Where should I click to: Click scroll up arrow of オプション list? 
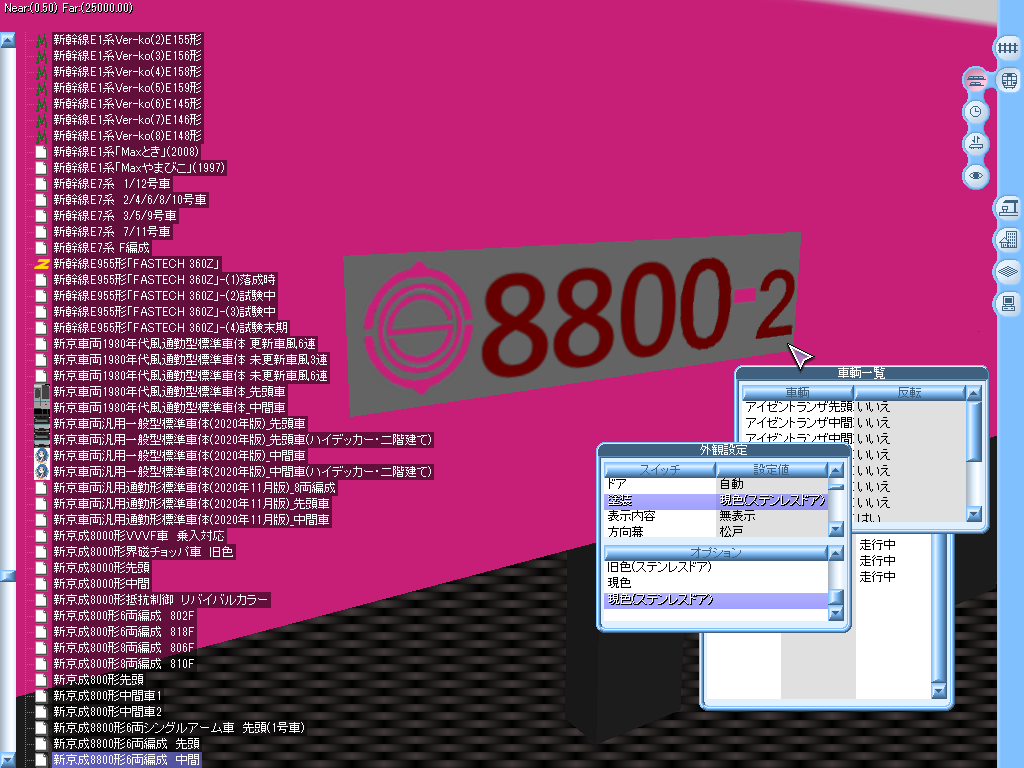(836, 553)
